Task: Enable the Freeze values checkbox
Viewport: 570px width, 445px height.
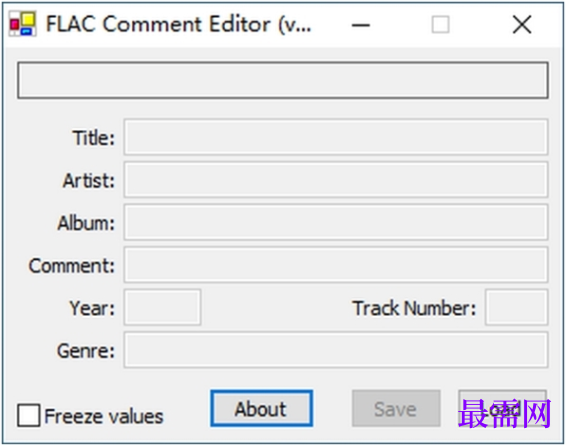Action: (29, 415)
